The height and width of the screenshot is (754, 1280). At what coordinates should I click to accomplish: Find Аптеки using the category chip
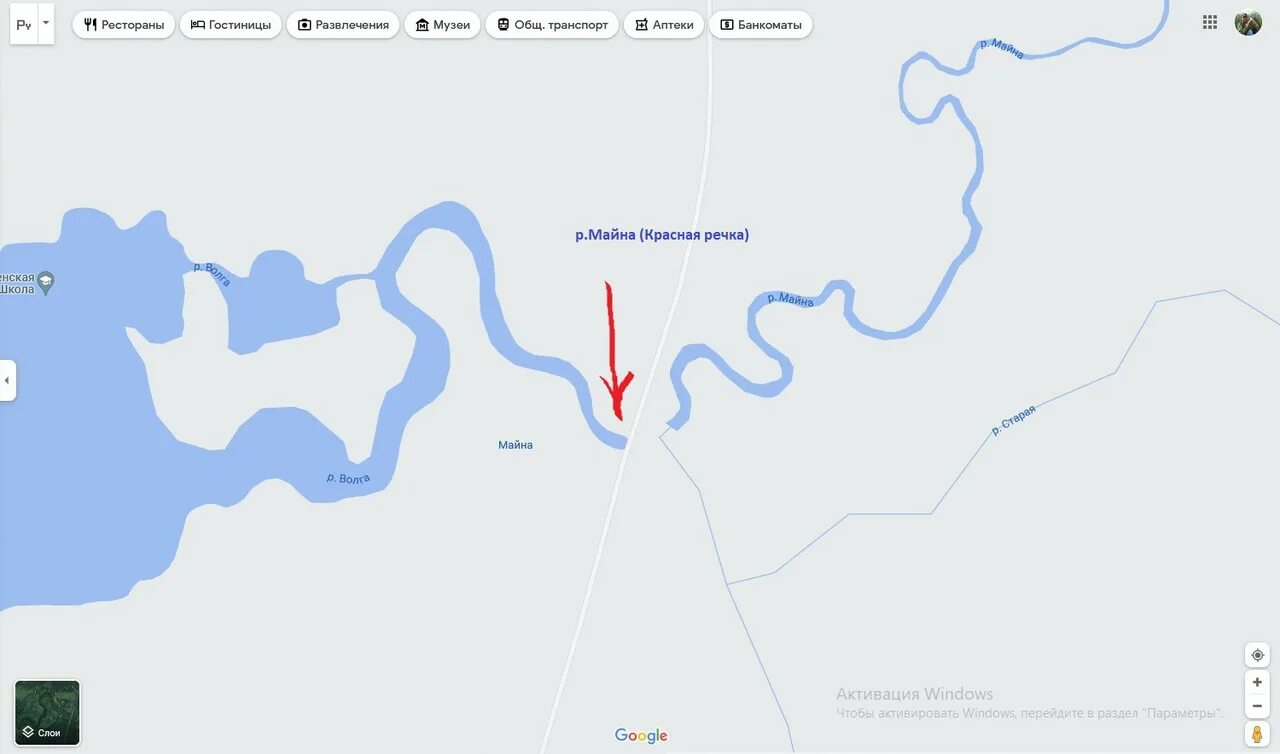pos(664,24)
